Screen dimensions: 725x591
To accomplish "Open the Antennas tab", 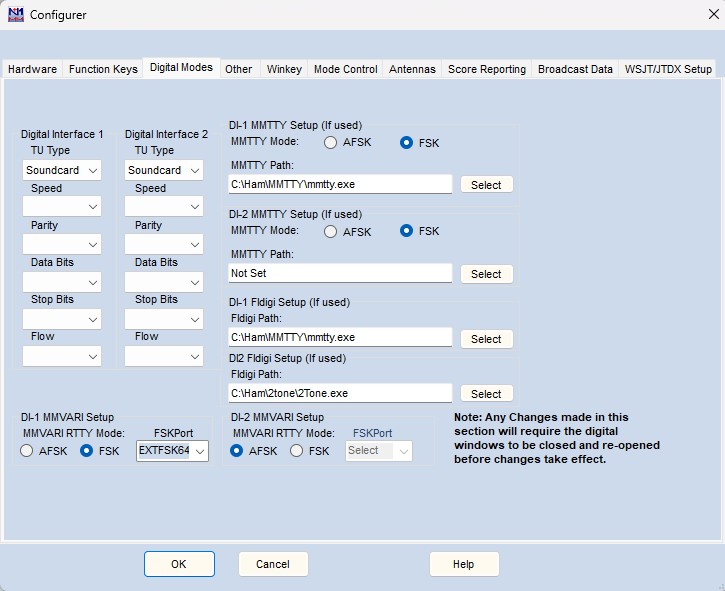I will pos(412,69).
